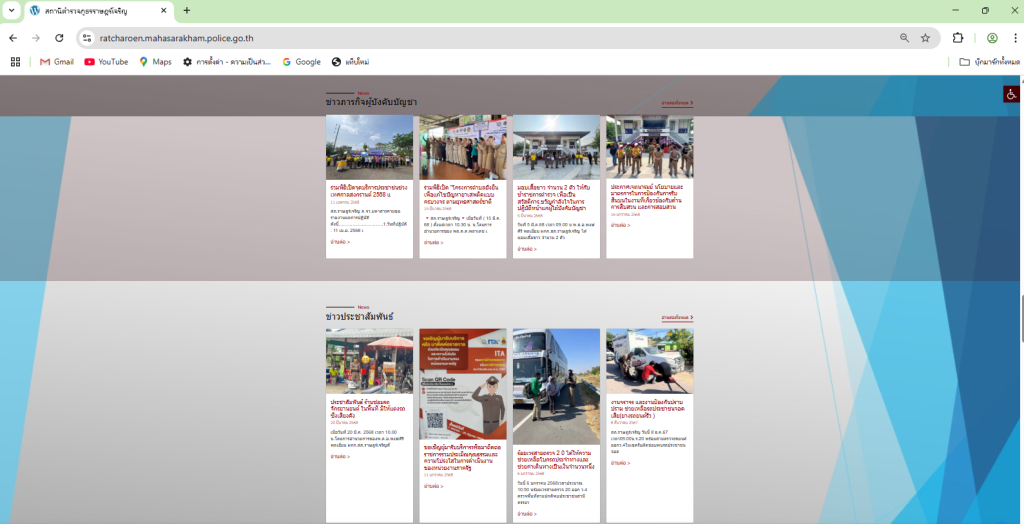Screen dimensions: 1024x524
Task: Click 'view all' link beside ข่าวภารกิจผู้บังคับบัญชา heading
Action: pyautogui.click(x=677, y=103)
